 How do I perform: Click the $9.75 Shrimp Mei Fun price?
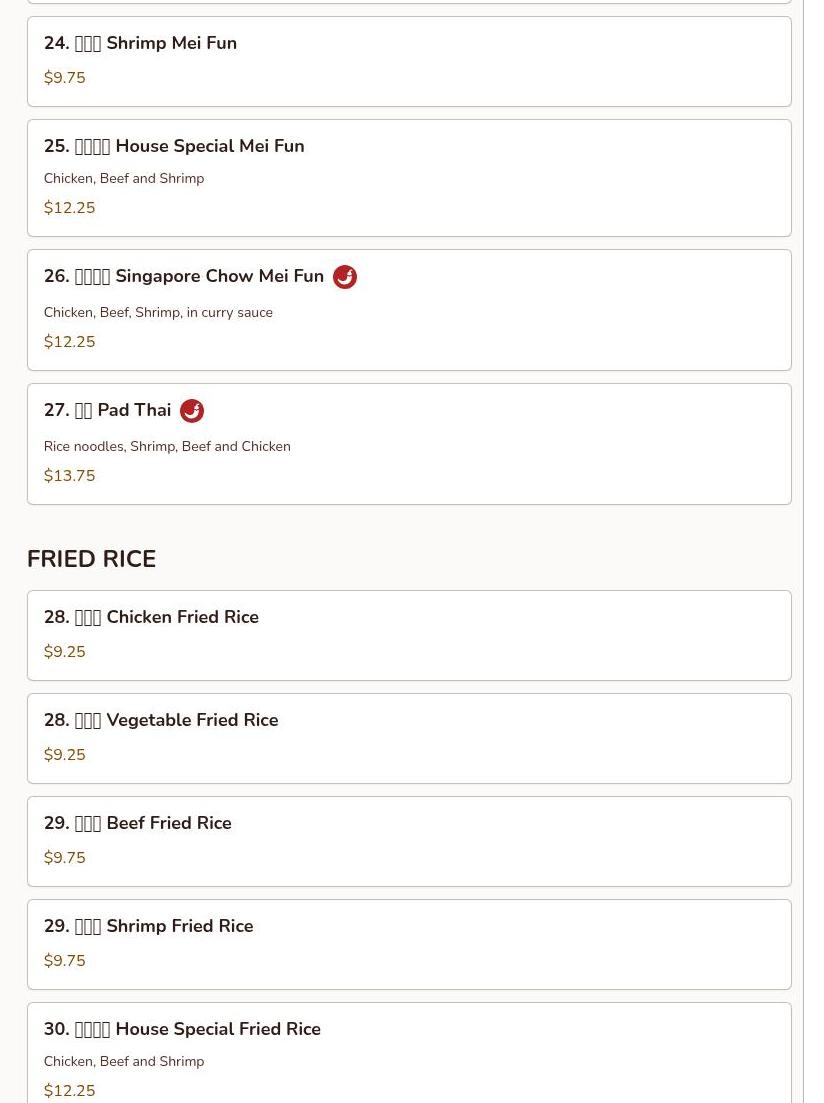(64, 77)
